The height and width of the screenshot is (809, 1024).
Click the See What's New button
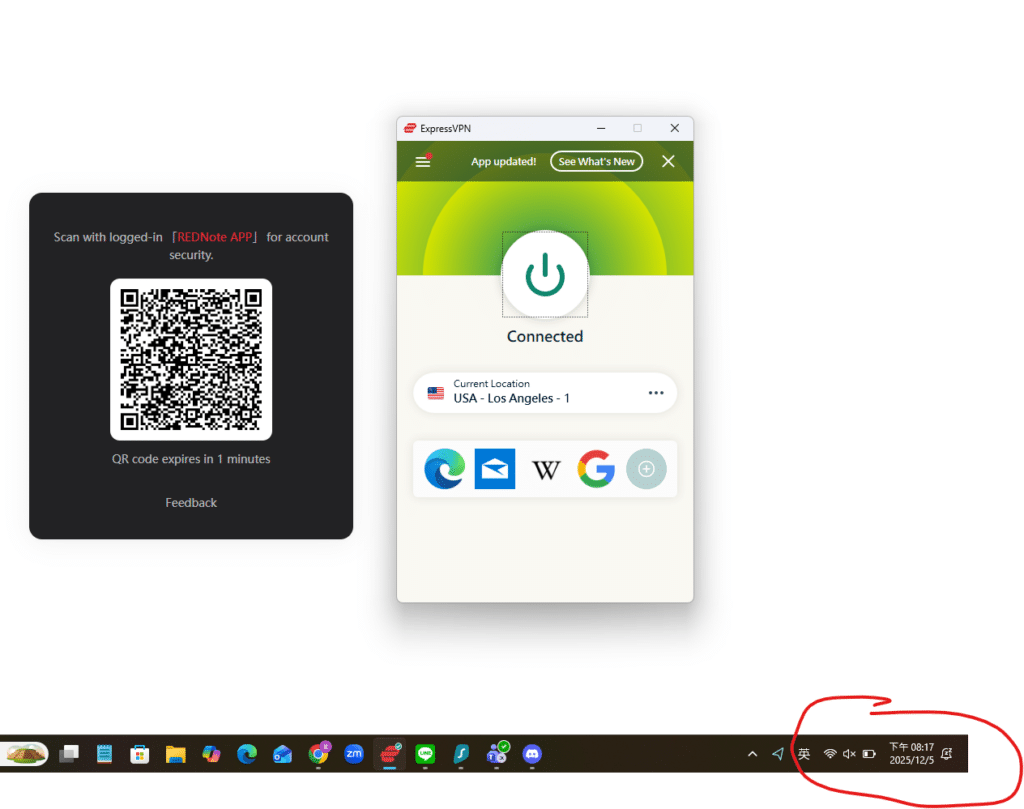click(596, 161)
